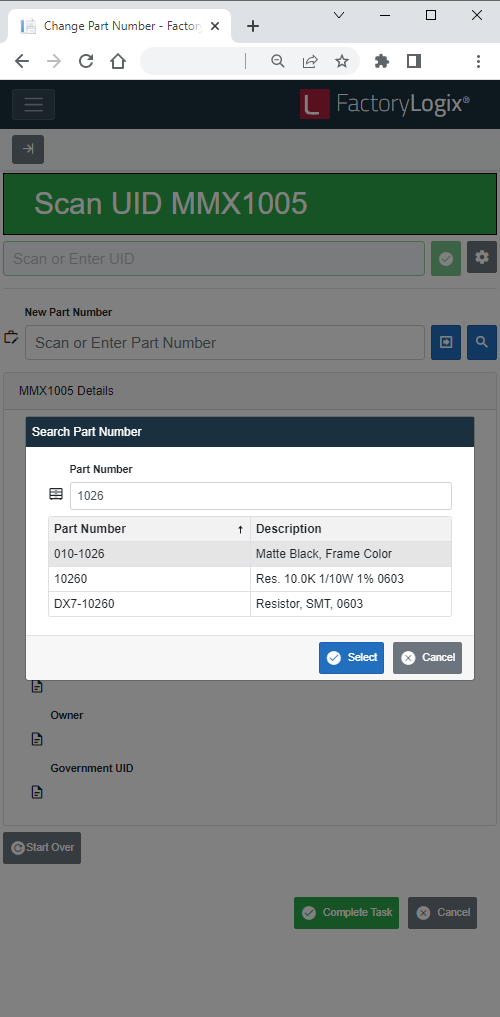Select part number 10260 row

point(250,579)
